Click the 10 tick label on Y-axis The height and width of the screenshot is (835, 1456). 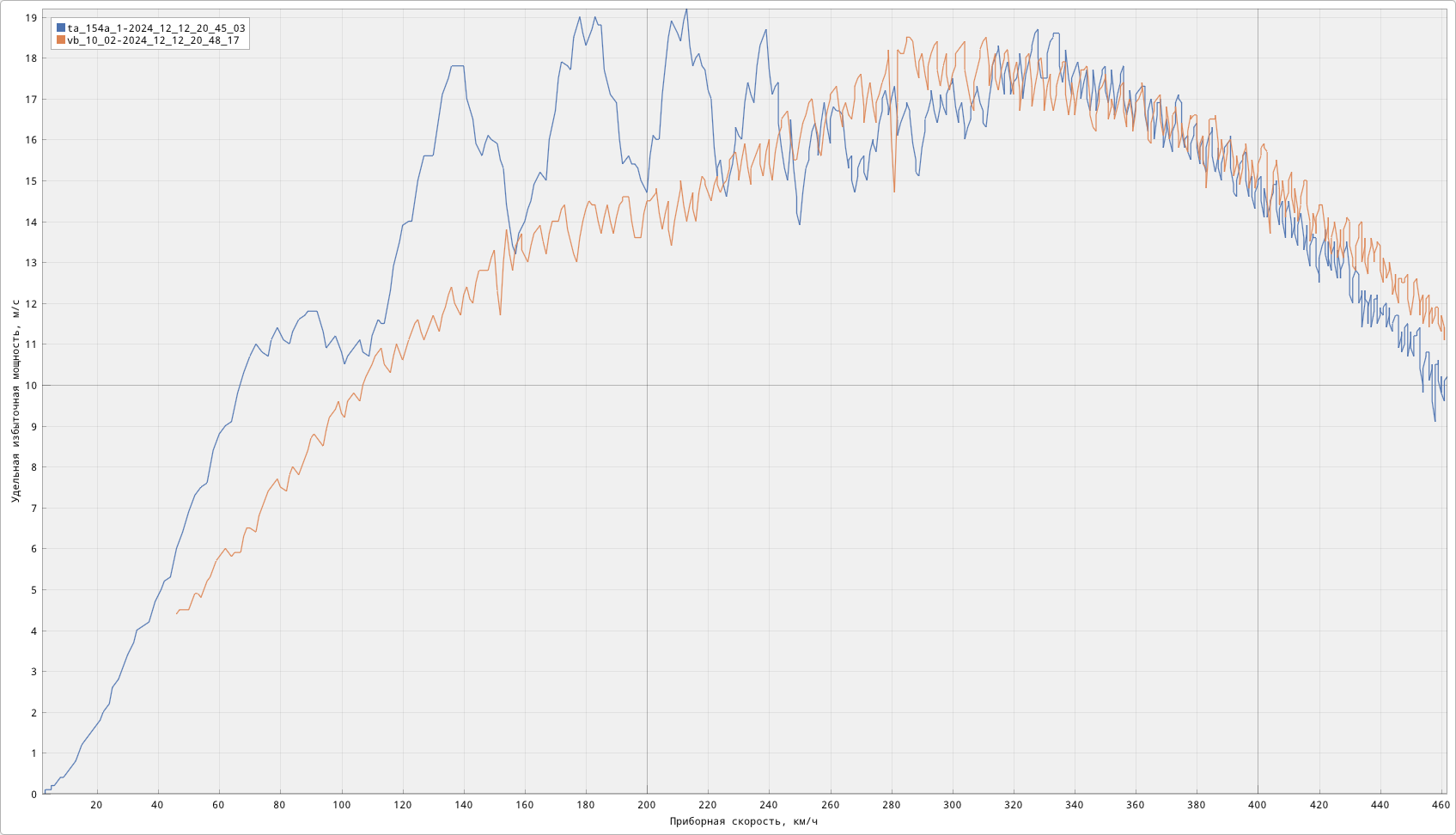31,386
